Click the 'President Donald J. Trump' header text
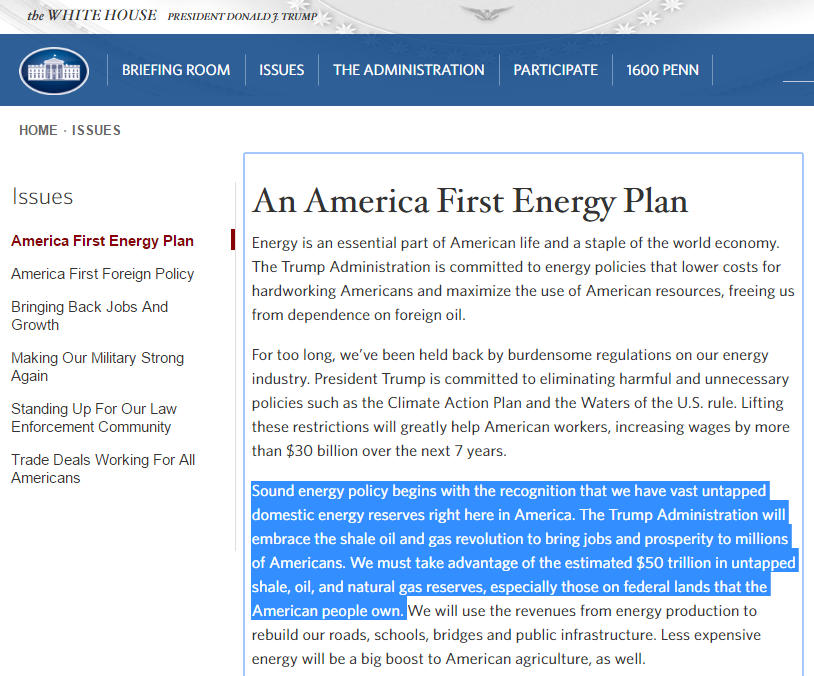 coord(242,17)
